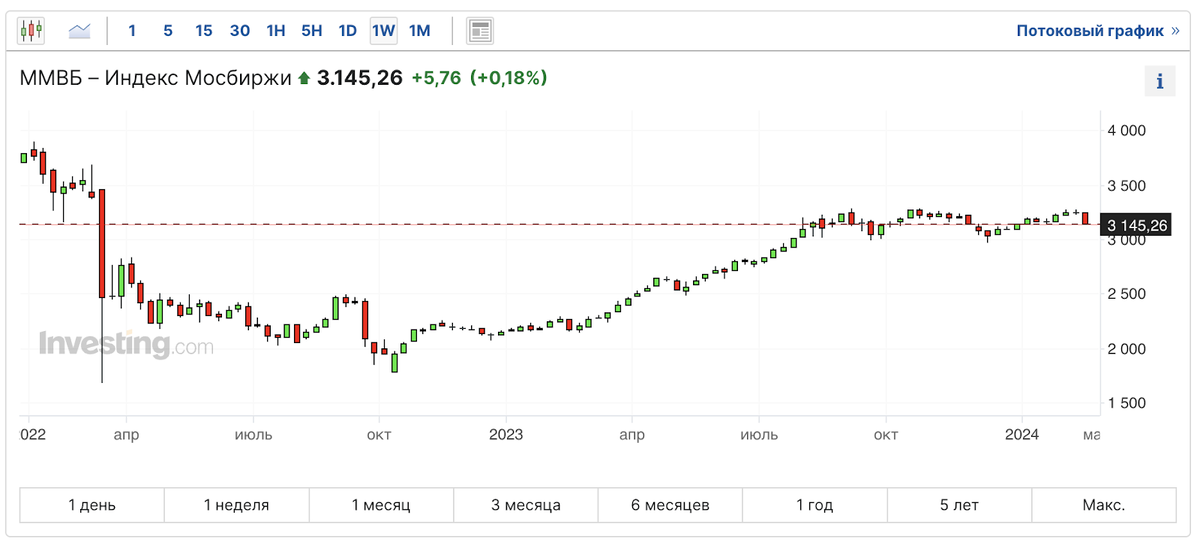Show the 1 неделя range
This screenshot has height=545, width=1200.
(x=237, y=505)
